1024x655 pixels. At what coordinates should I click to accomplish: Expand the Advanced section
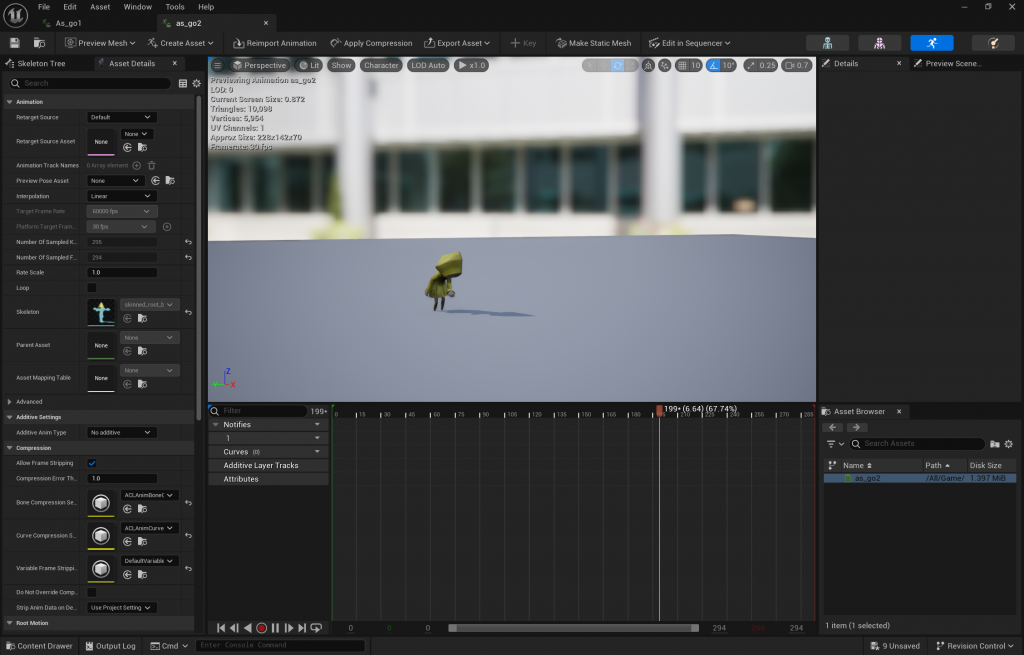(x=10, y=402)
